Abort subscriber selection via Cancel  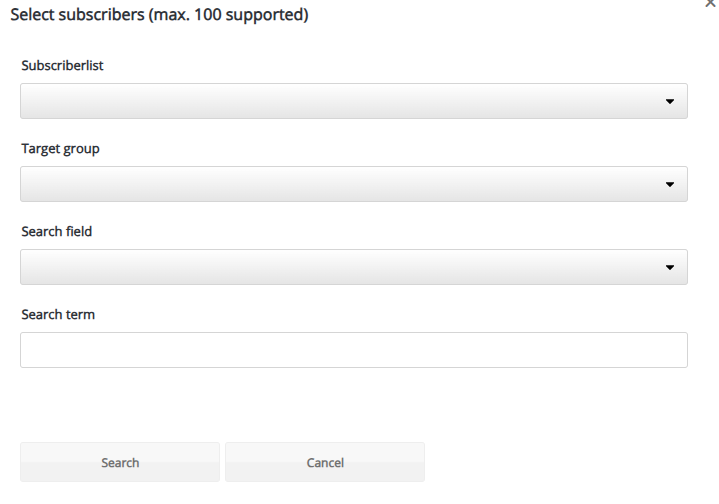pyautogui.click(x=325, y=462)
